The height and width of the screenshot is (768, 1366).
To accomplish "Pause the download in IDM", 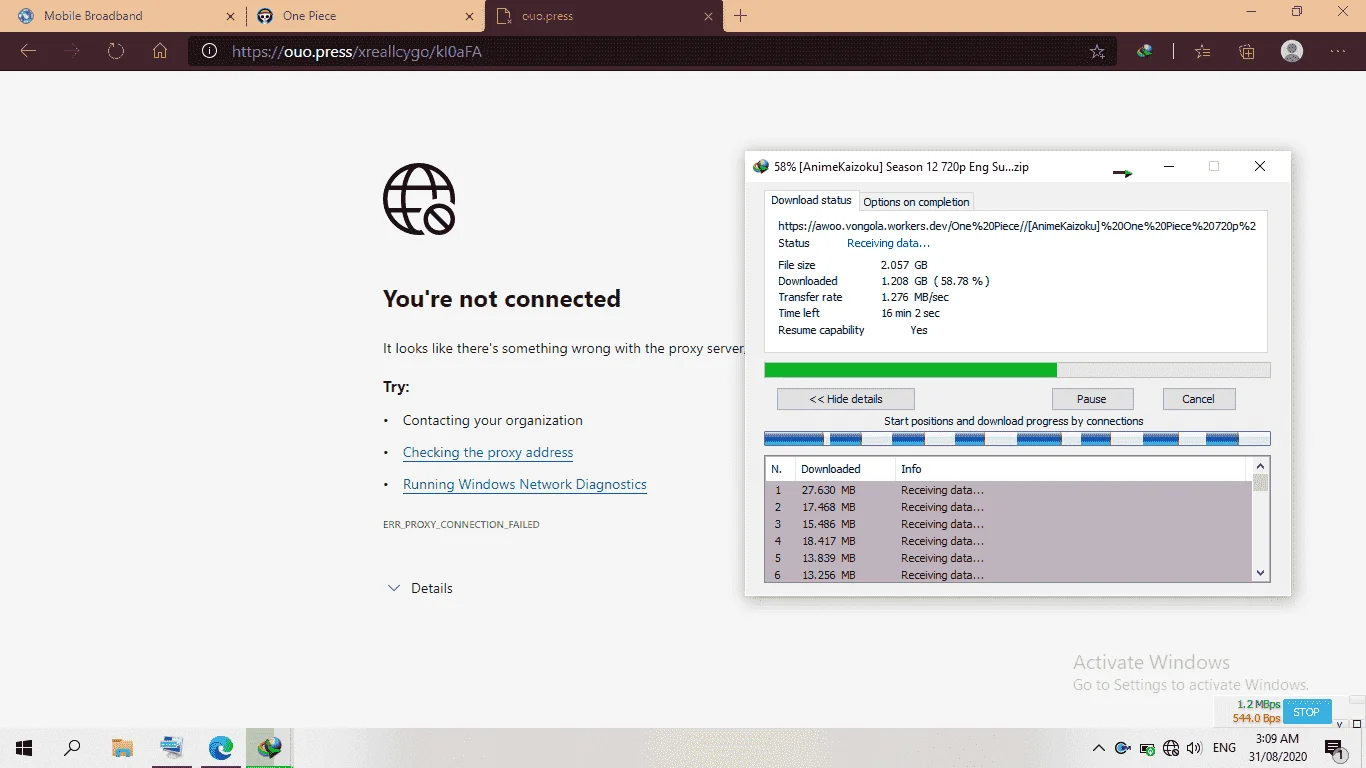I will [x=1091, y=399].
